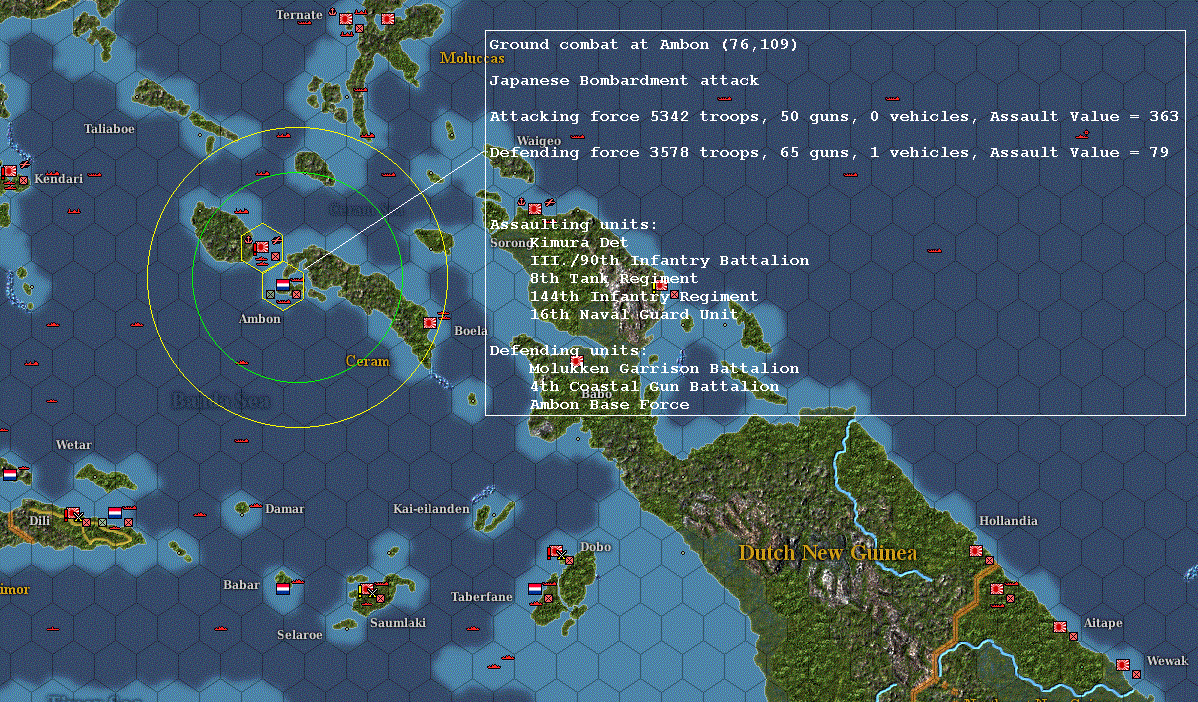Select the Japanese flag at Babo
The image size is (1198, 702).
click(x=577, y=361)
